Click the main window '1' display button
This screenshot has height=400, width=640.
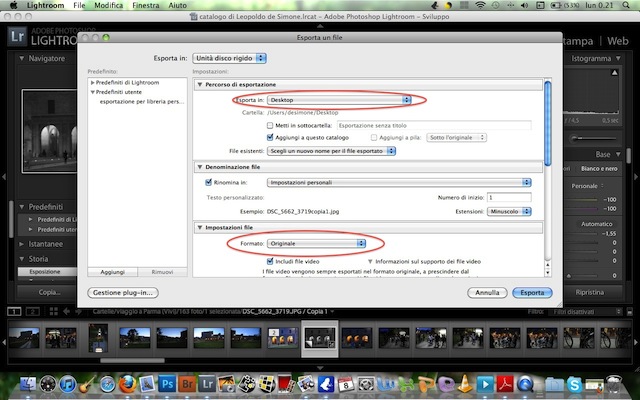click(x=14, y=311)
